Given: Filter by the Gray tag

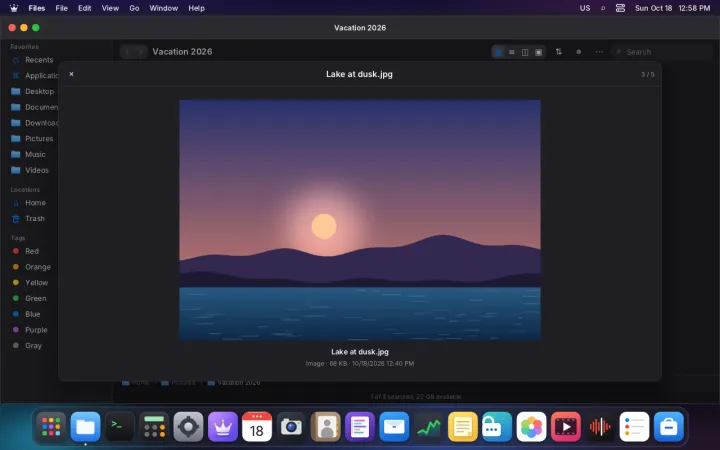Looking at the screenshot, I should click(x=27, y=346).
